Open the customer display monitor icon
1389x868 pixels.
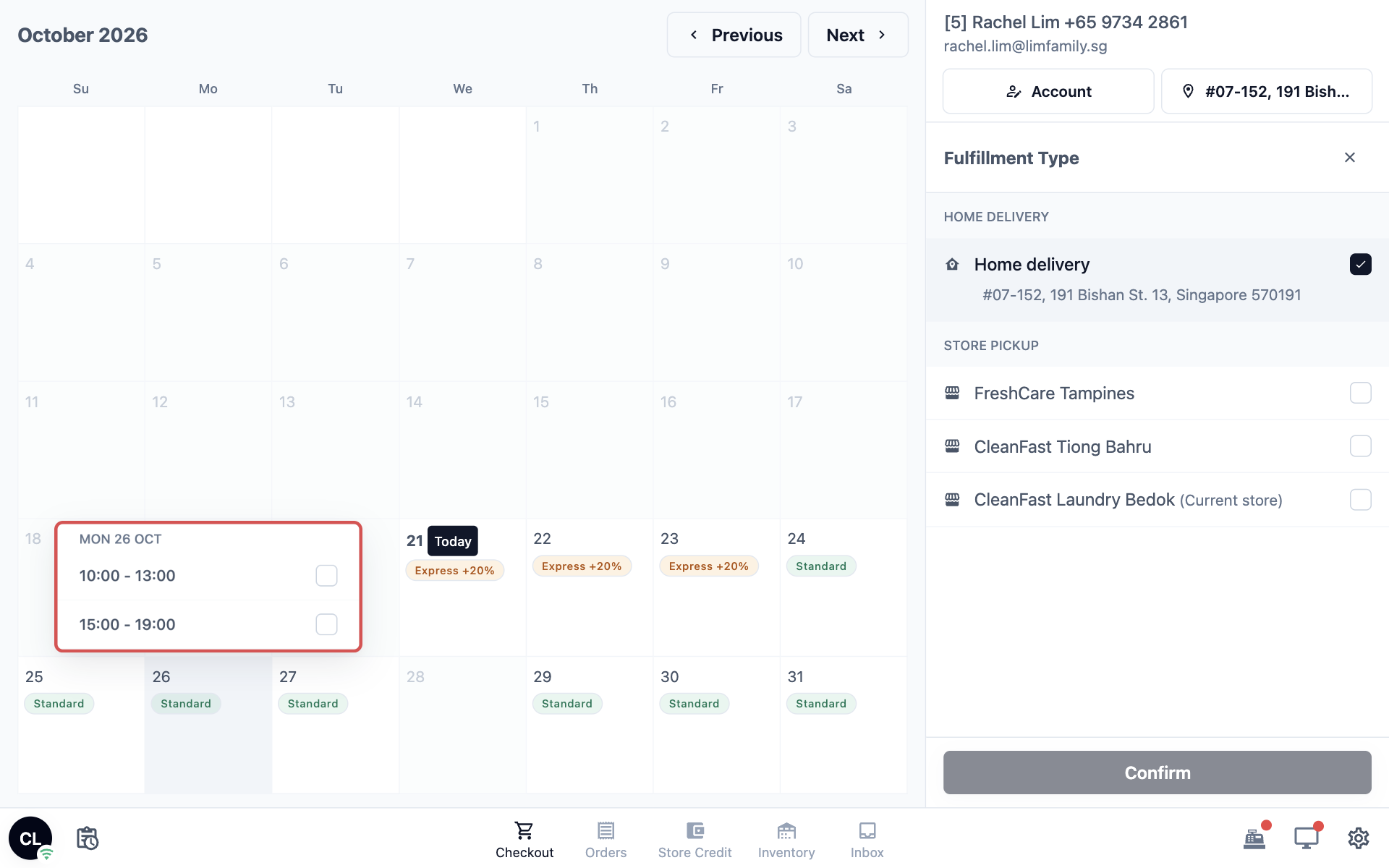click(1306, 838)
